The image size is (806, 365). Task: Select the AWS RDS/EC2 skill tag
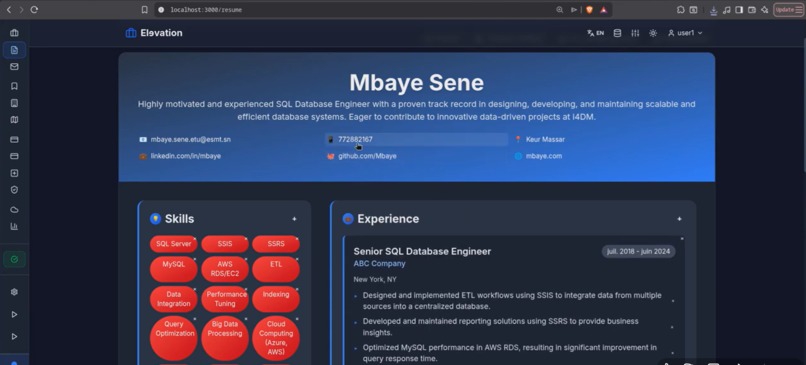pos(225,269)
